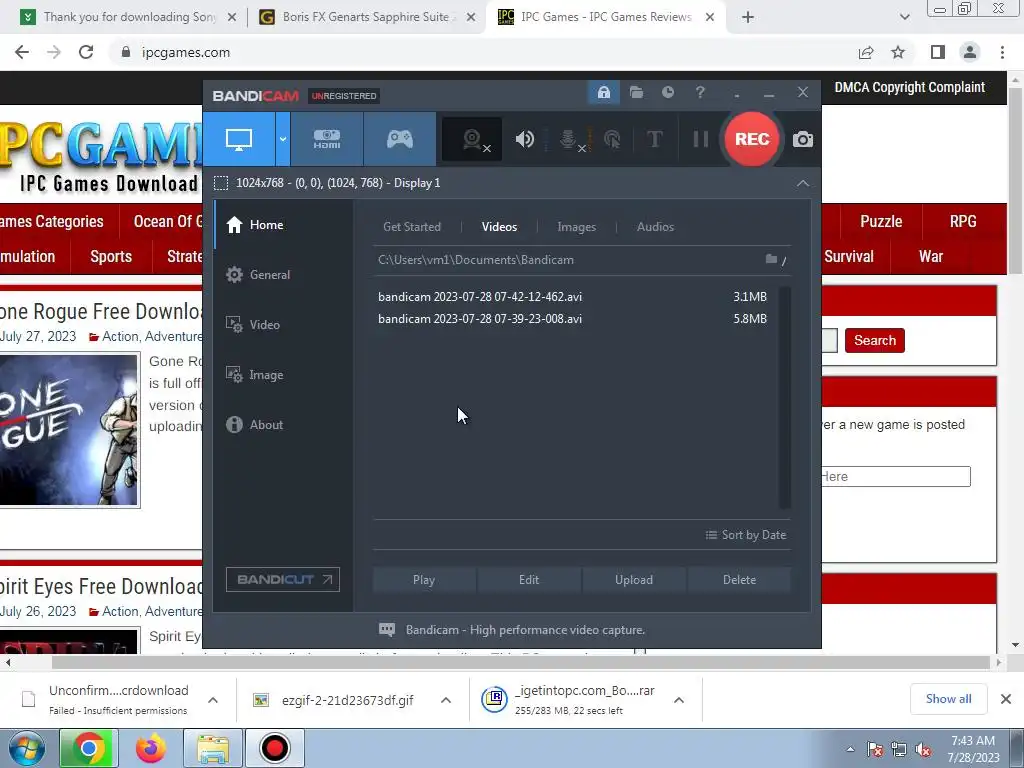Open Video settings in Bandicam sidebar

pyautogui.click(x=283, y=325)
